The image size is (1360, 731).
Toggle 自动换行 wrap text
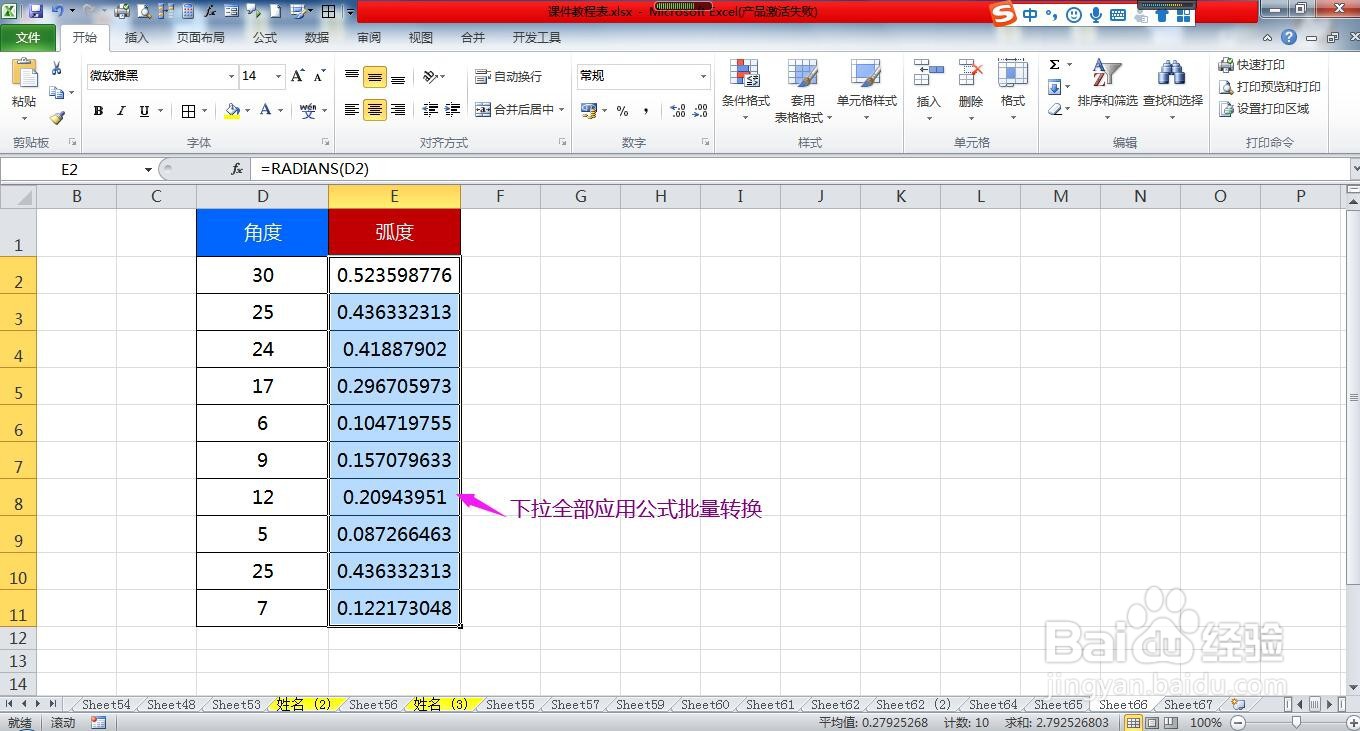(x=508, y=76)
